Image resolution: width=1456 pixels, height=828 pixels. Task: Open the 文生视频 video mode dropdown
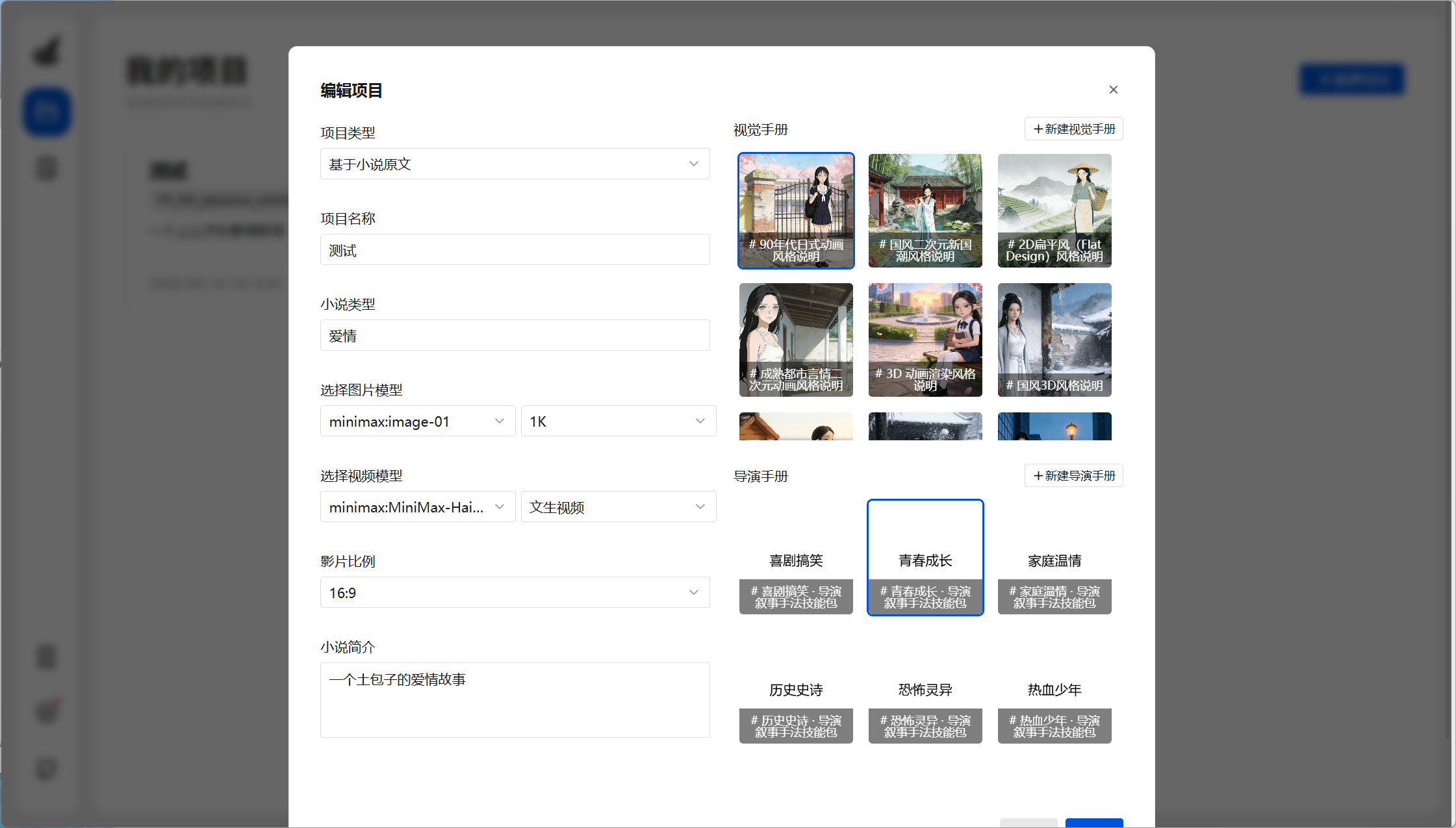pyautogui.click(x=618, y=507)
